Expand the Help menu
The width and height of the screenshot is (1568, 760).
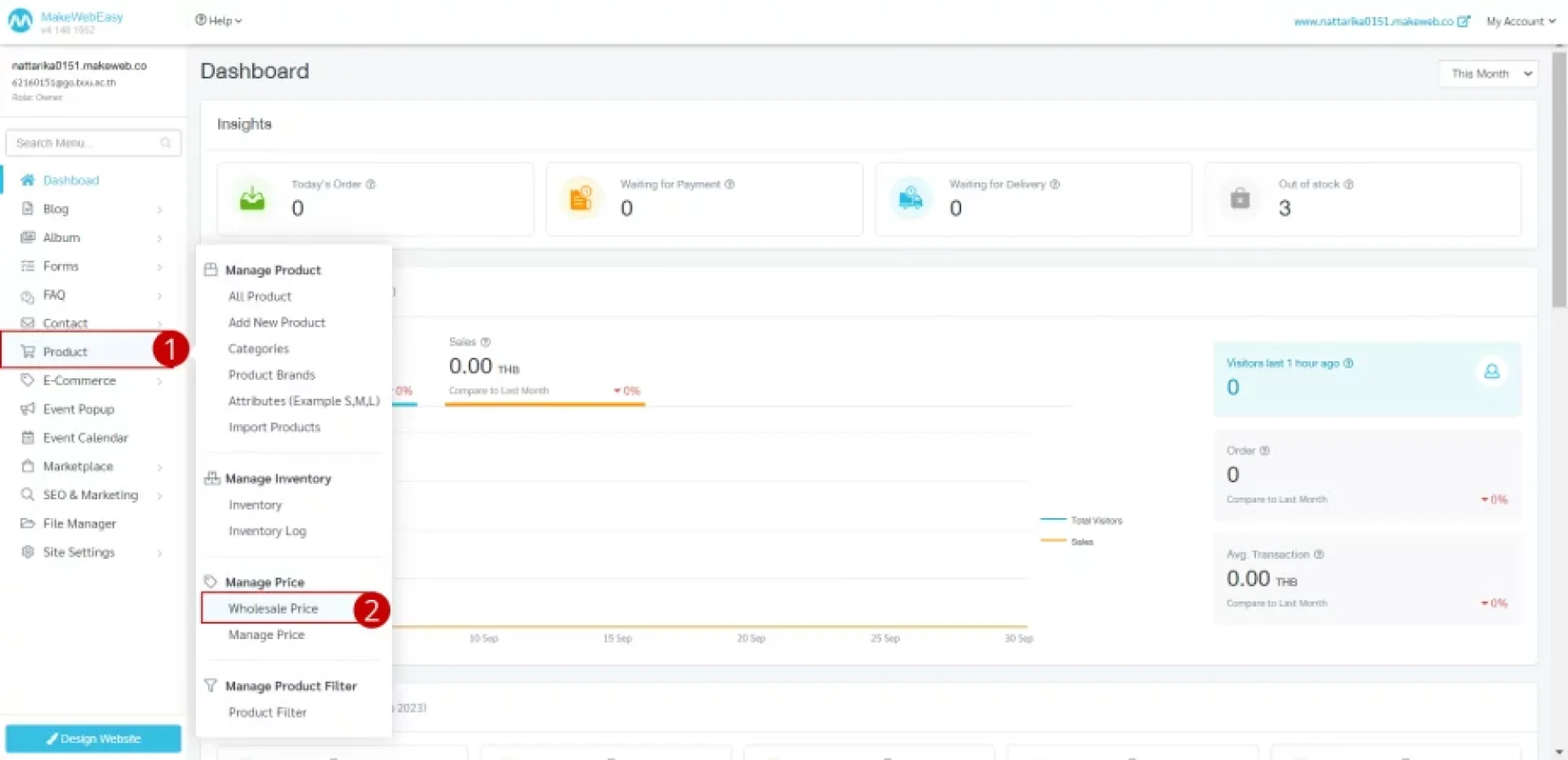[x=218, y=20]
